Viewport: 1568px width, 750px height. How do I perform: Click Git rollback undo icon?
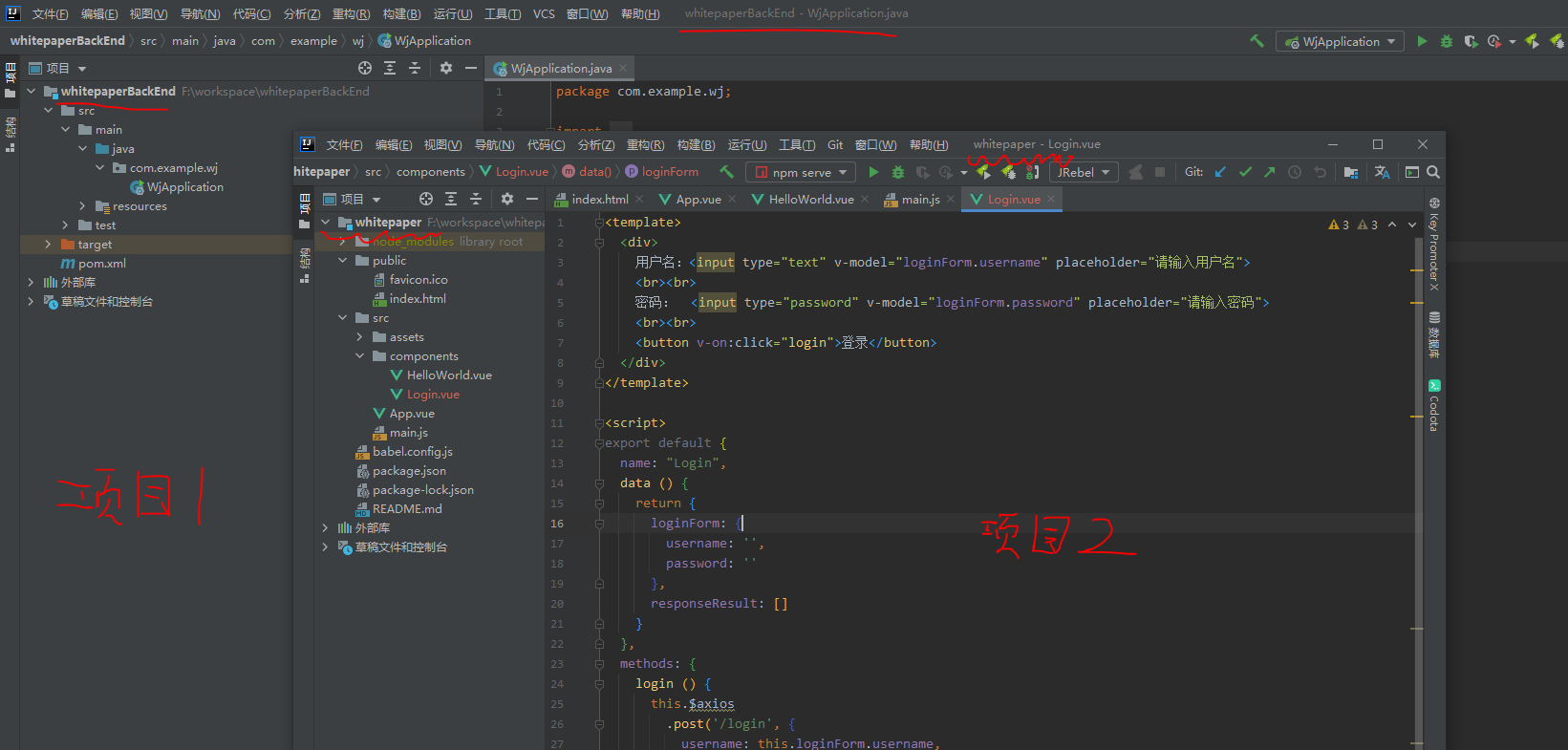[x=1320, y=172]
